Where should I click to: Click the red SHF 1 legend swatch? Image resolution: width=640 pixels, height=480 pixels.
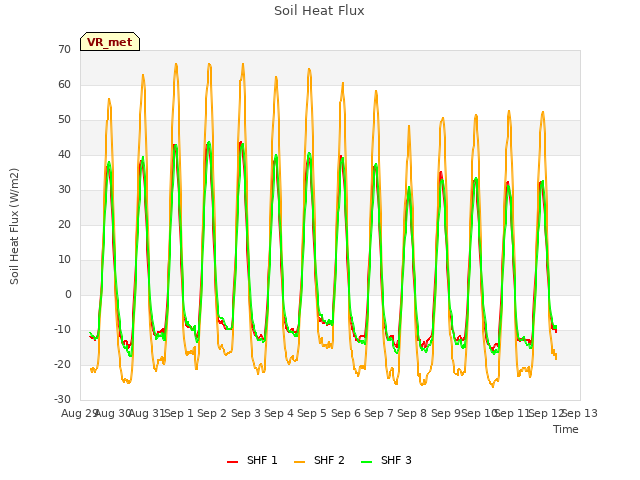232,462
